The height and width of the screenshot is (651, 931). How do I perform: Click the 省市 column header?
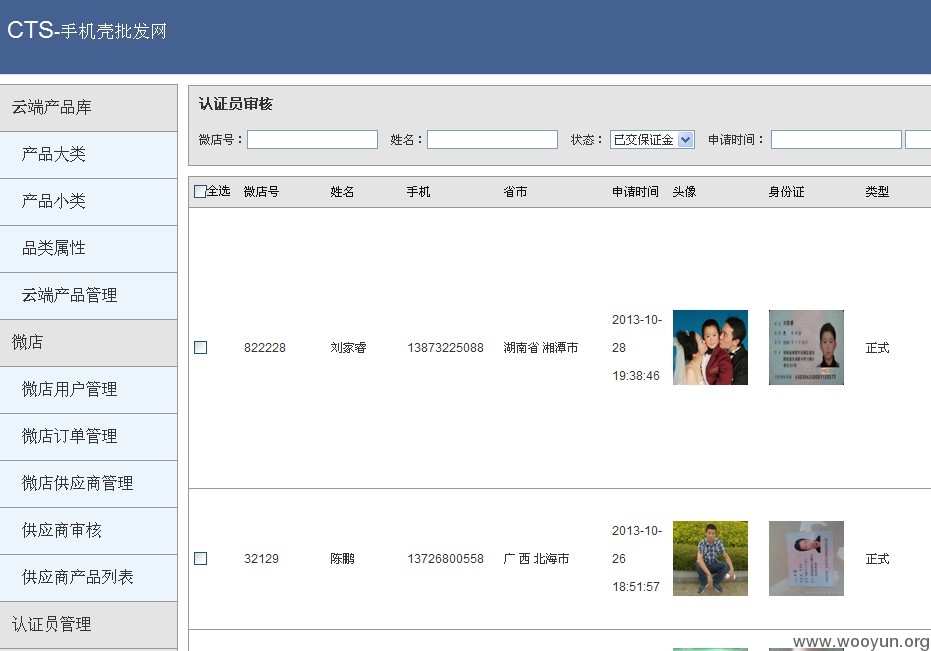pyautogui.click(x=515, y=191)
